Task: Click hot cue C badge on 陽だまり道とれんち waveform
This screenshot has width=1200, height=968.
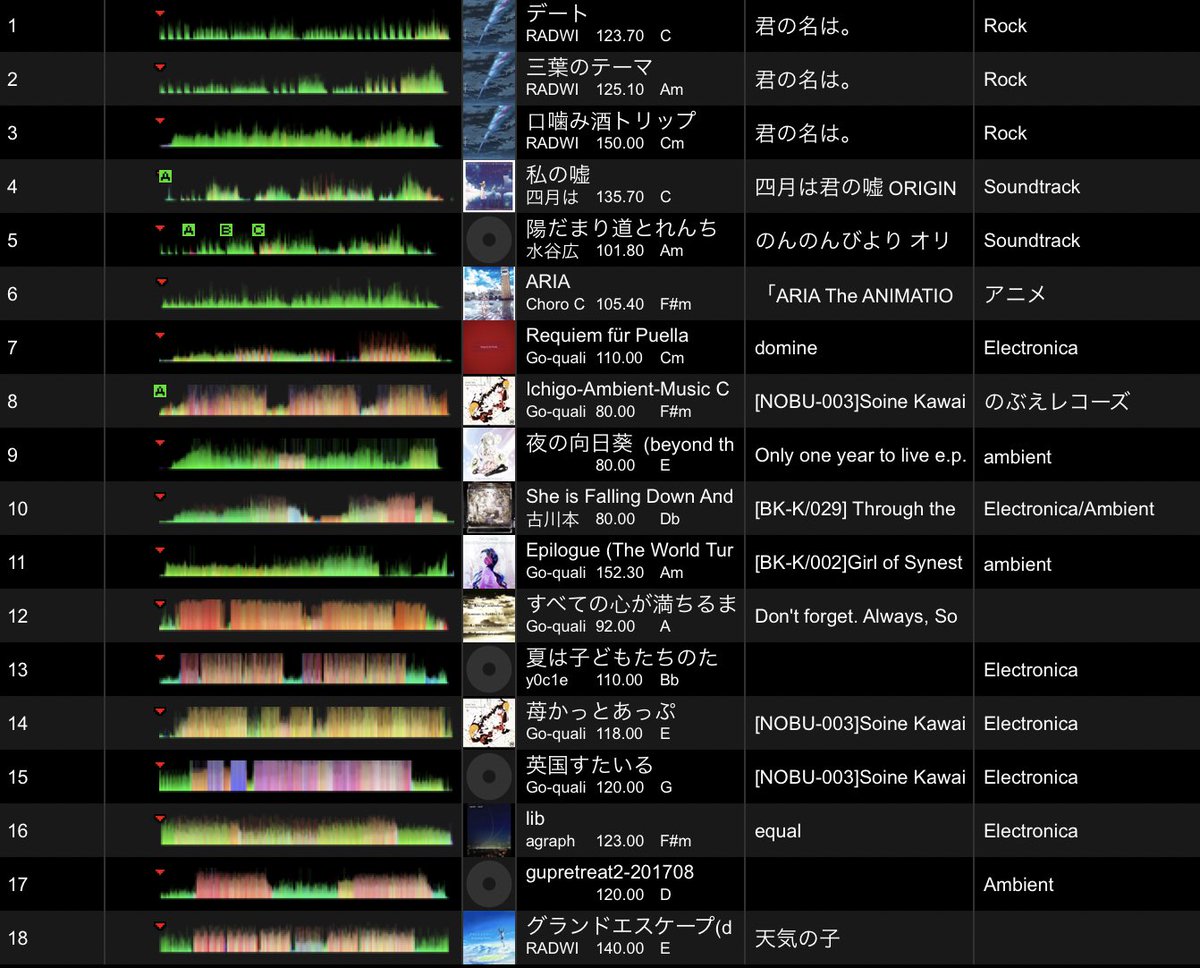Action: point(257,229)
